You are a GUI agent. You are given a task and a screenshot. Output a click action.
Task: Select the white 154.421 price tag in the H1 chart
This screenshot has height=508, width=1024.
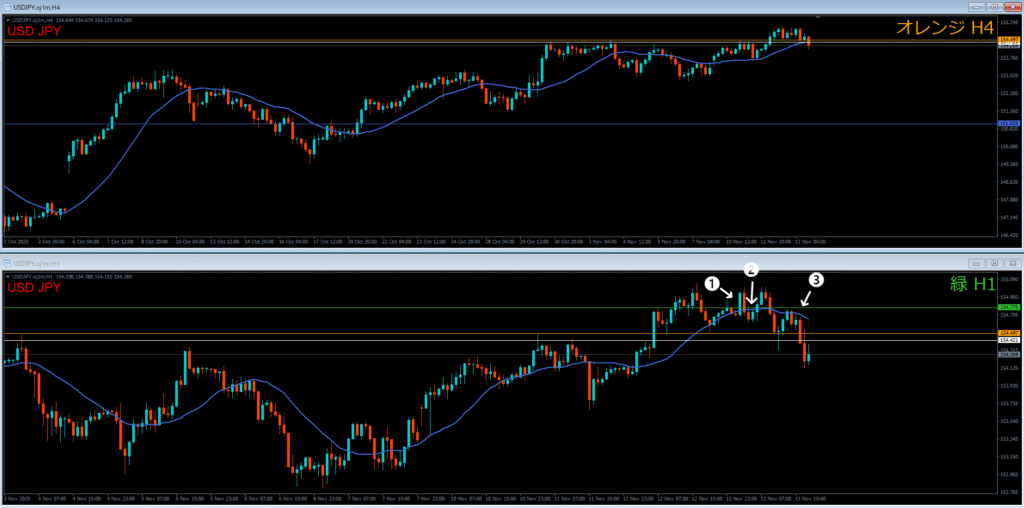pyautogui.click(x=1009, y=340)
